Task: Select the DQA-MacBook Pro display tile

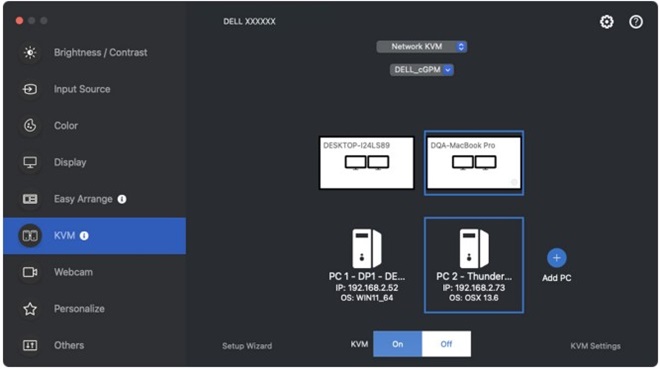Action: tap(474, 163)
